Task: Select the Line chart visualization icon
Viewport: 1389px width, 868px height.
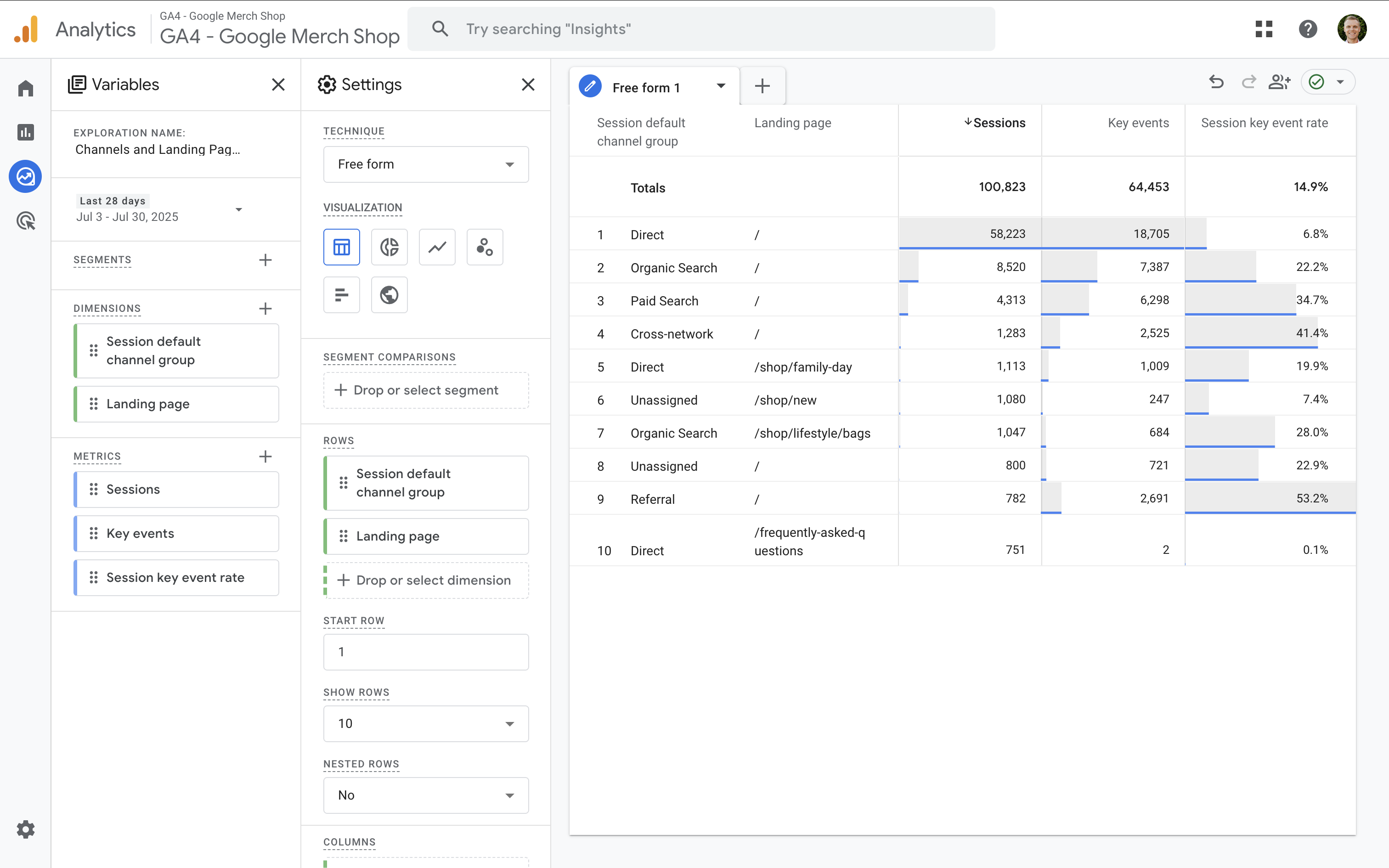Action: point(437,247)
